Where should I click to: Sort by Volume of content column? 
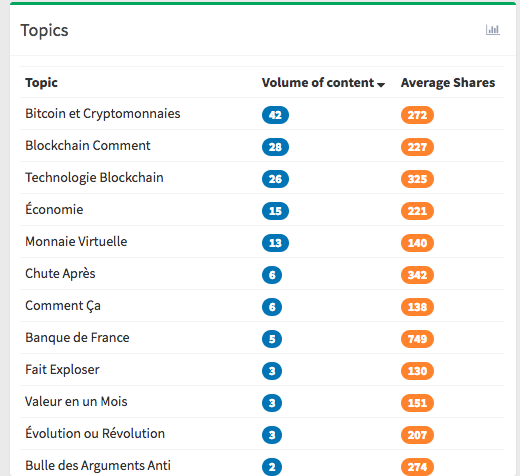(318, 83)
